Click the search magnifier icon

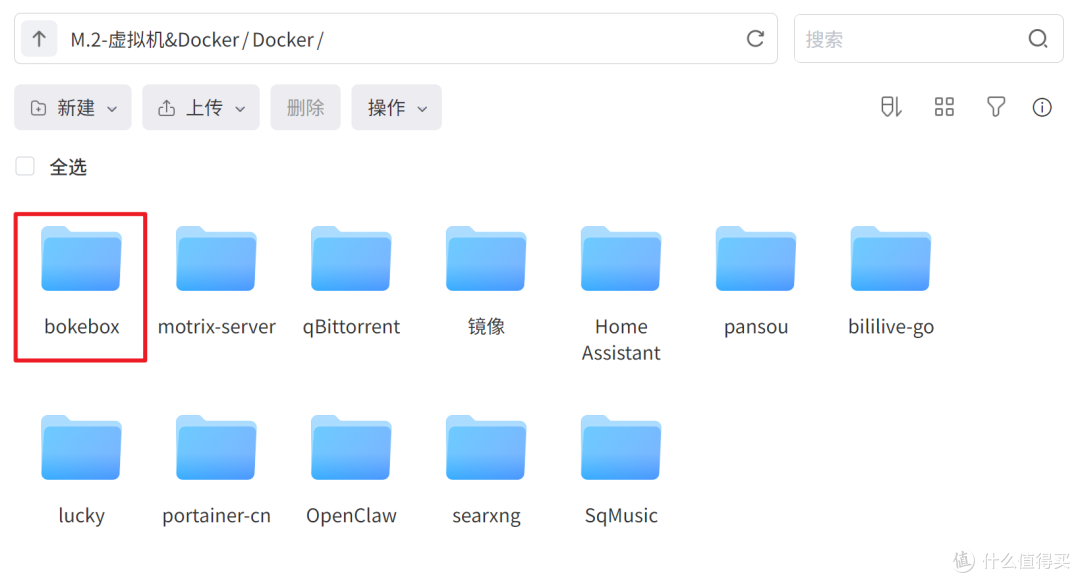[1038, 39]
